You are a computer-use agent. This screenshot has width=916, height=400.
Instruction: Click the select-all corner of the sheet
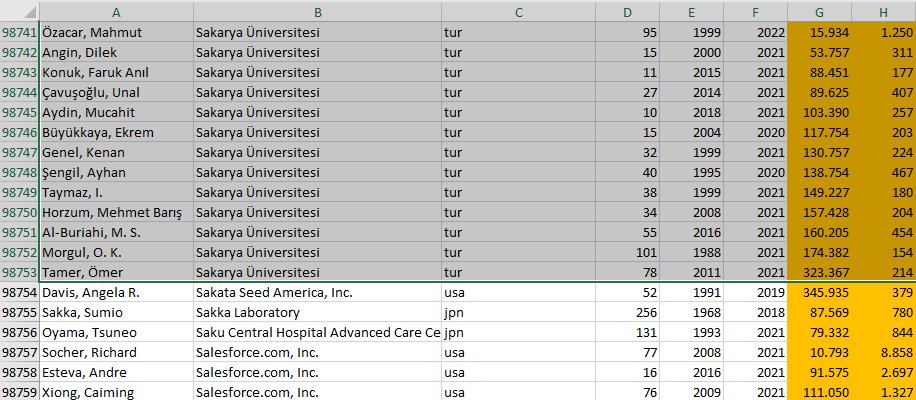18,11
